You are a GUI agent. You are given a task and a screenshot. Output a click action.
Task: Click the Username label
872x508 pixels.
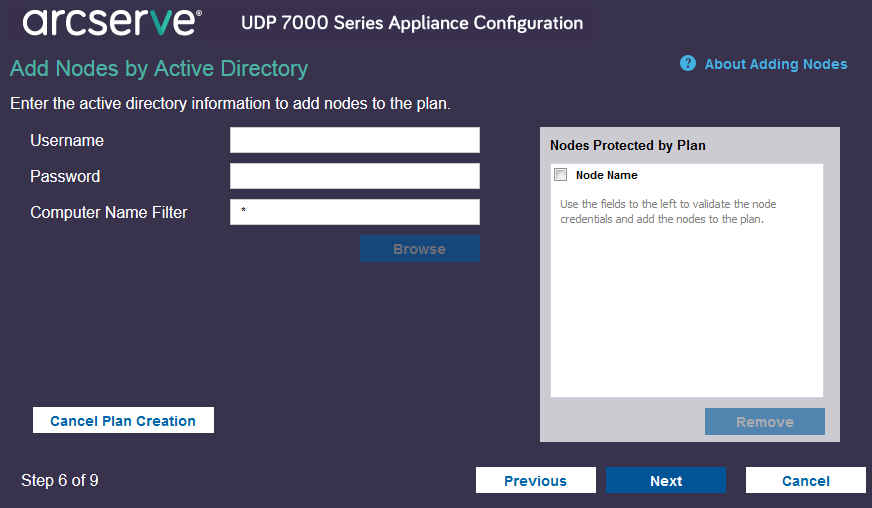[67, 141]
